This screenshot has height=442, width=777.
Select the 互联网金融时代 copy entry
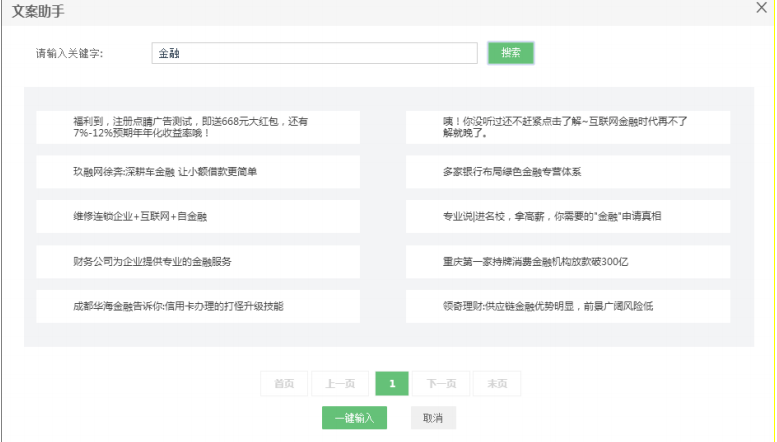tap(567, 127)
